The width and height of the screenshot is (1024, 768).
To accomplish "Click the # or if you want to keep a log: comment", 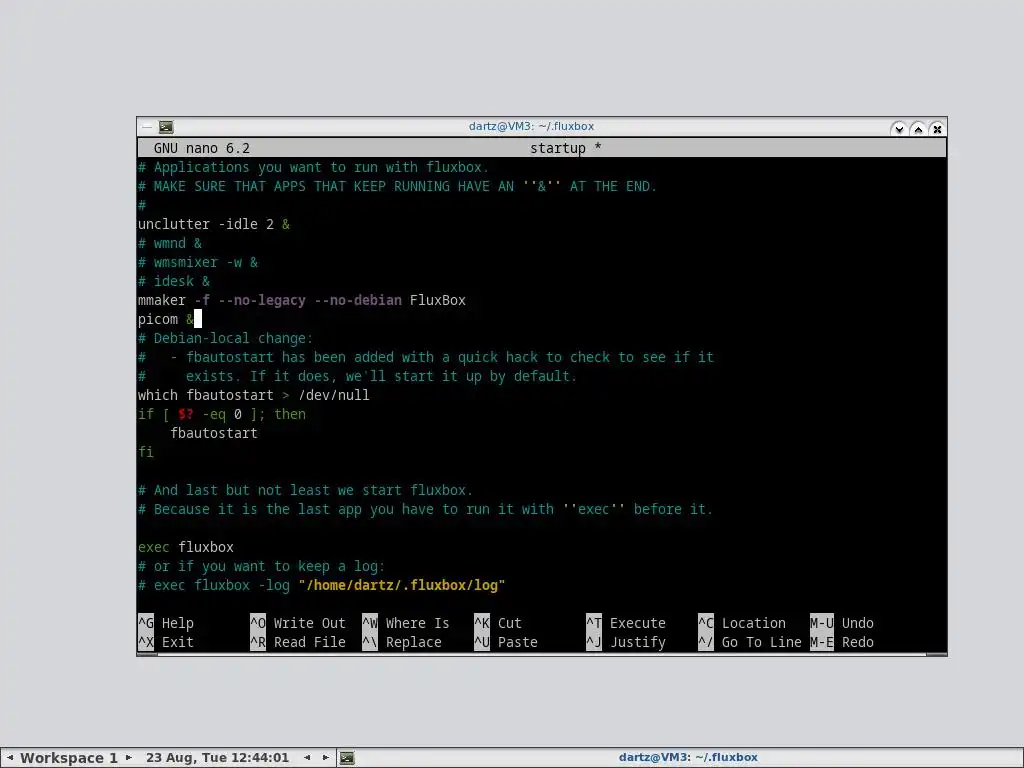I will (x=261, y=566).
